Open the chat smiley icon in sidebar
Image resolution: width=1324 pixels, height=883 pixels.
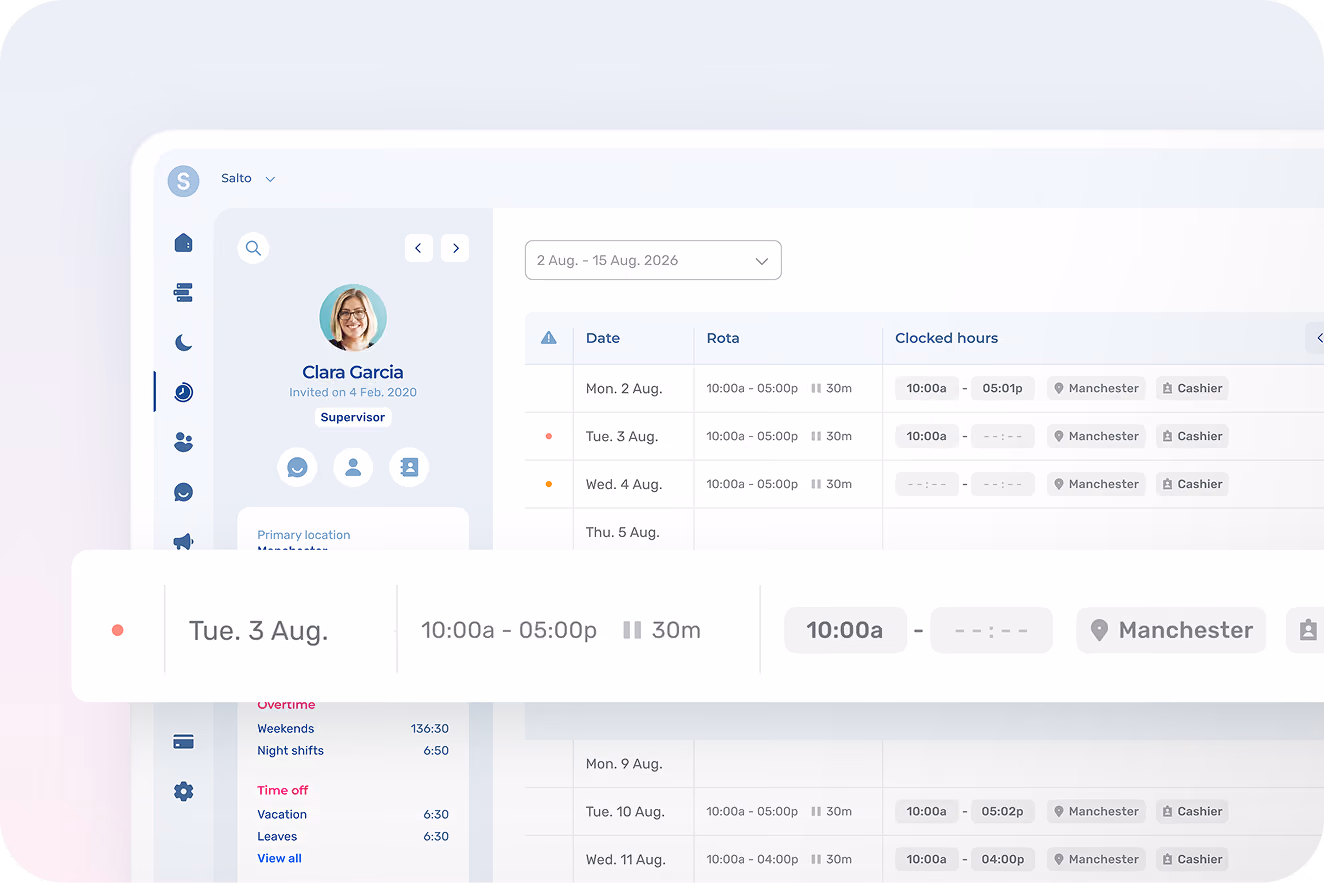pyautogui.click(x=183, y=492)
